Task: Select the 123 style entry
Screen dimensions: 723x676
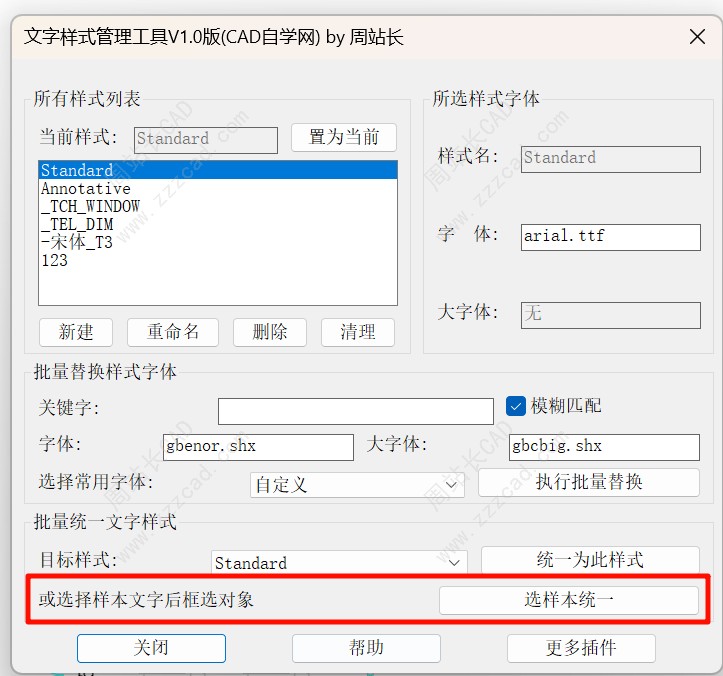Action: 55,261
